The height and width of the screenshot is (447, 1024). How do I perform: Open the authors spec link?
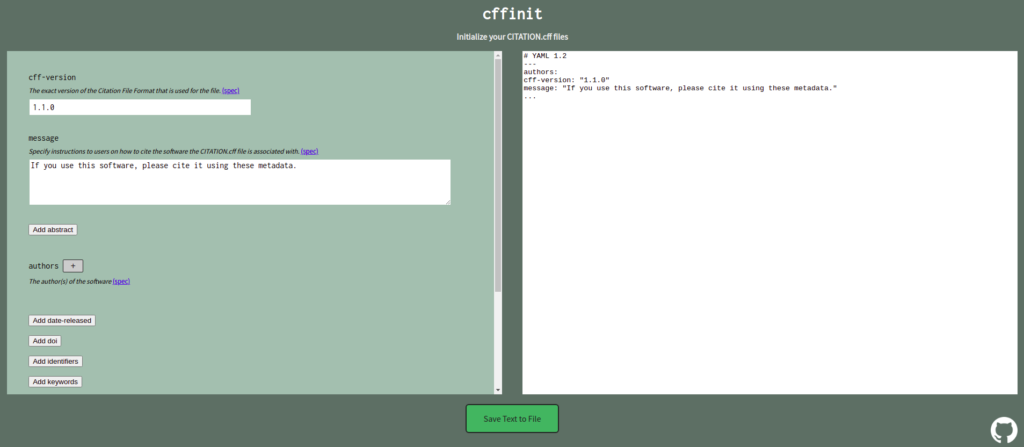[x=121, y=281]
